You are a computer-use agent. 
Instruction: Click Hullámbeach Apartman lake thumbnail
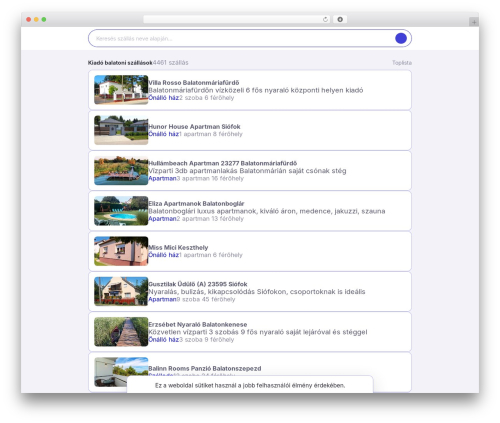(121, 170)
